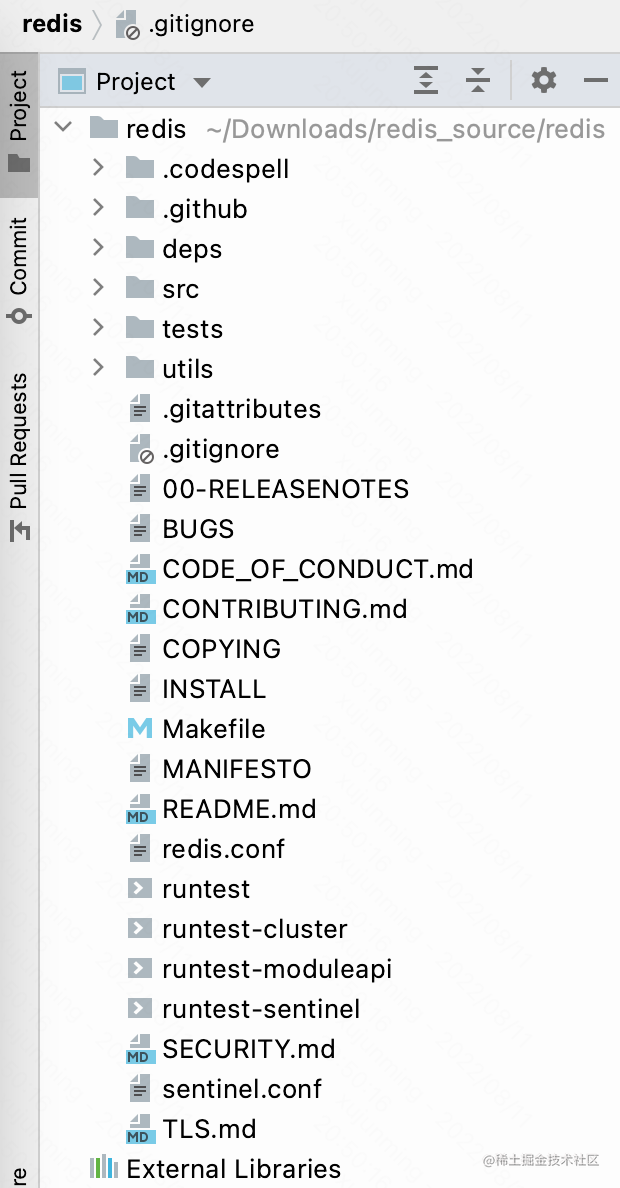620x1188 pixels.
Task: Select the INSTALL file
Action: coord(214,689)
